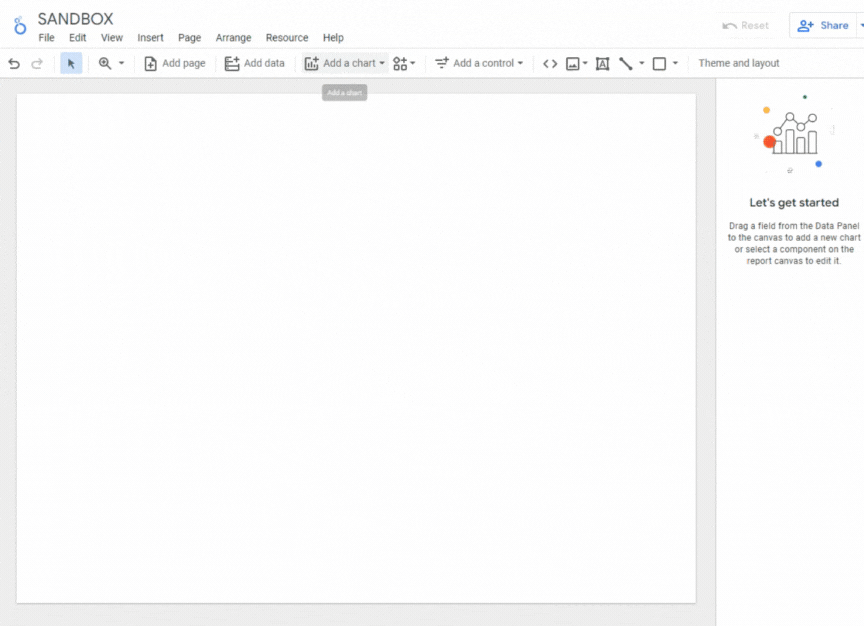Share the report
This screenshot has height=626, width=864.
coord(823,26)
